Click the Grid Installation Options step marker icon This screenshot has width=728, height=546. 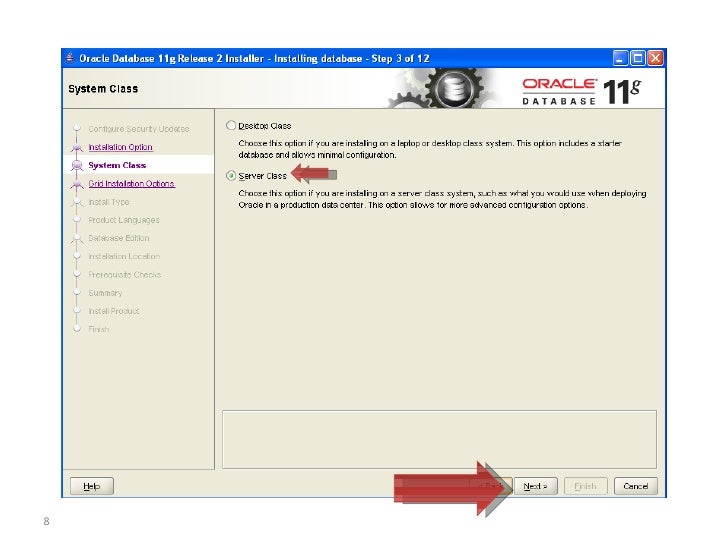(77, 184)
